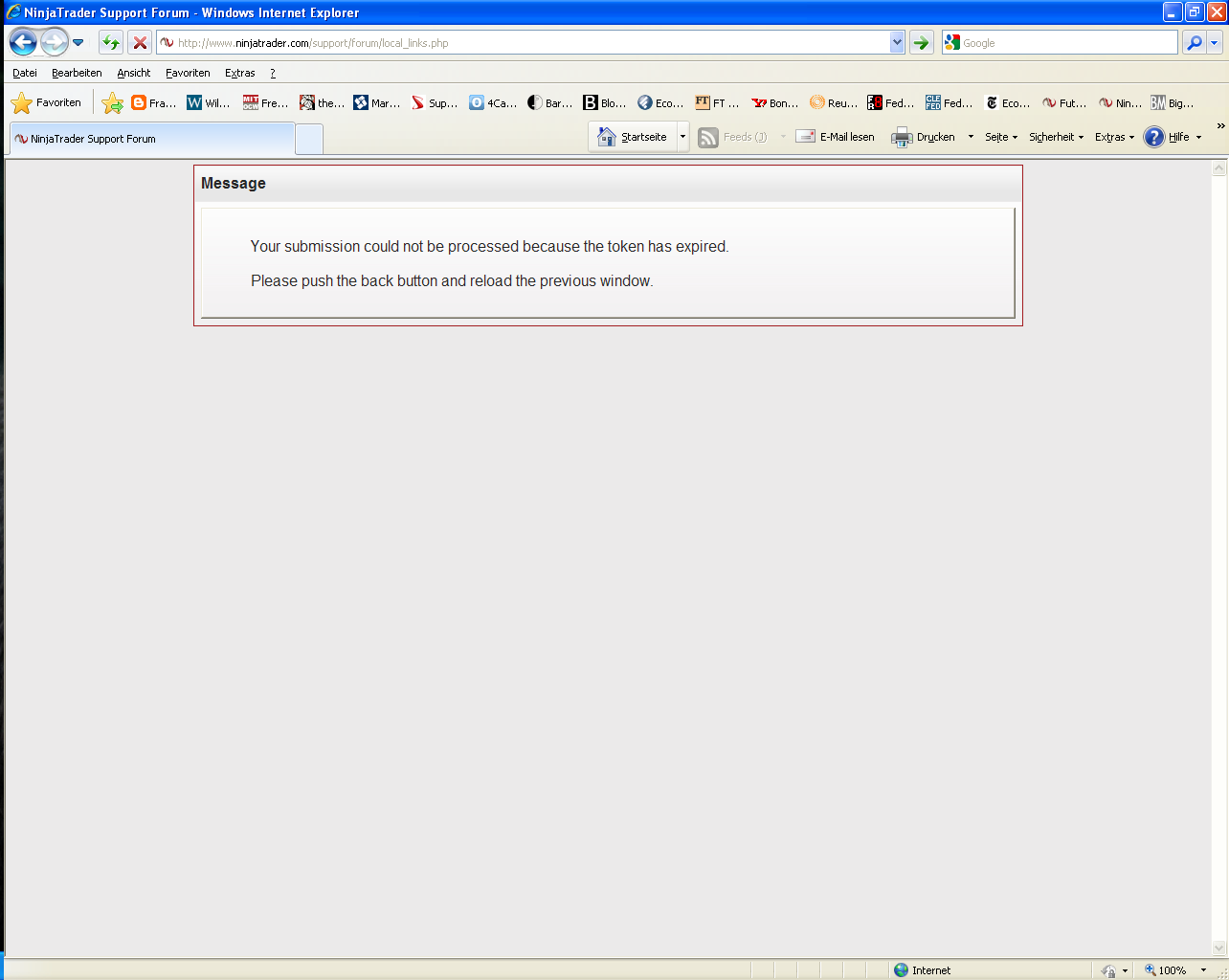Click the vertical scrollbar up arrow
Viewport: 1229px width, 980px height.
1219,168
